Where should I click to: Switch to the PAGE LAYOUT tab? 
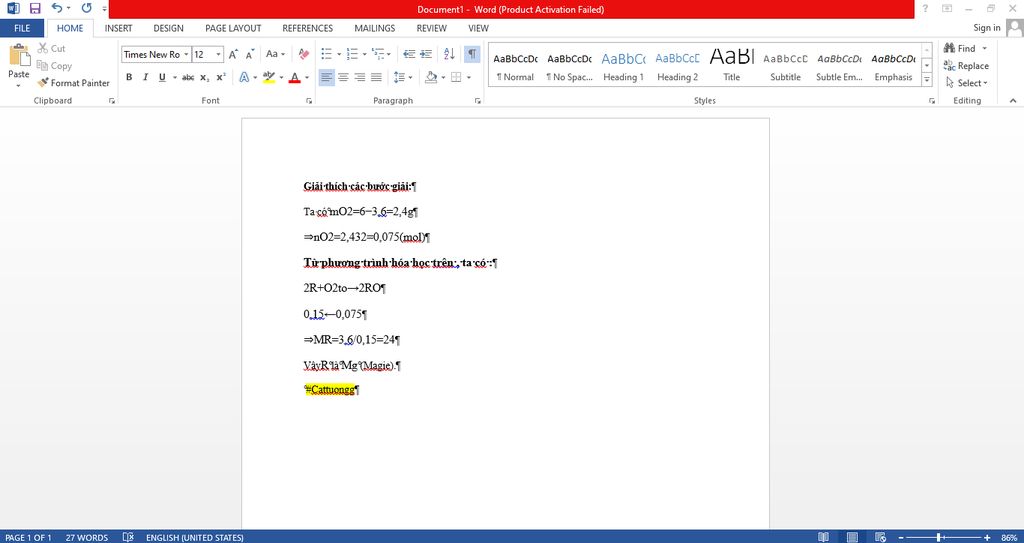point(233,28)
